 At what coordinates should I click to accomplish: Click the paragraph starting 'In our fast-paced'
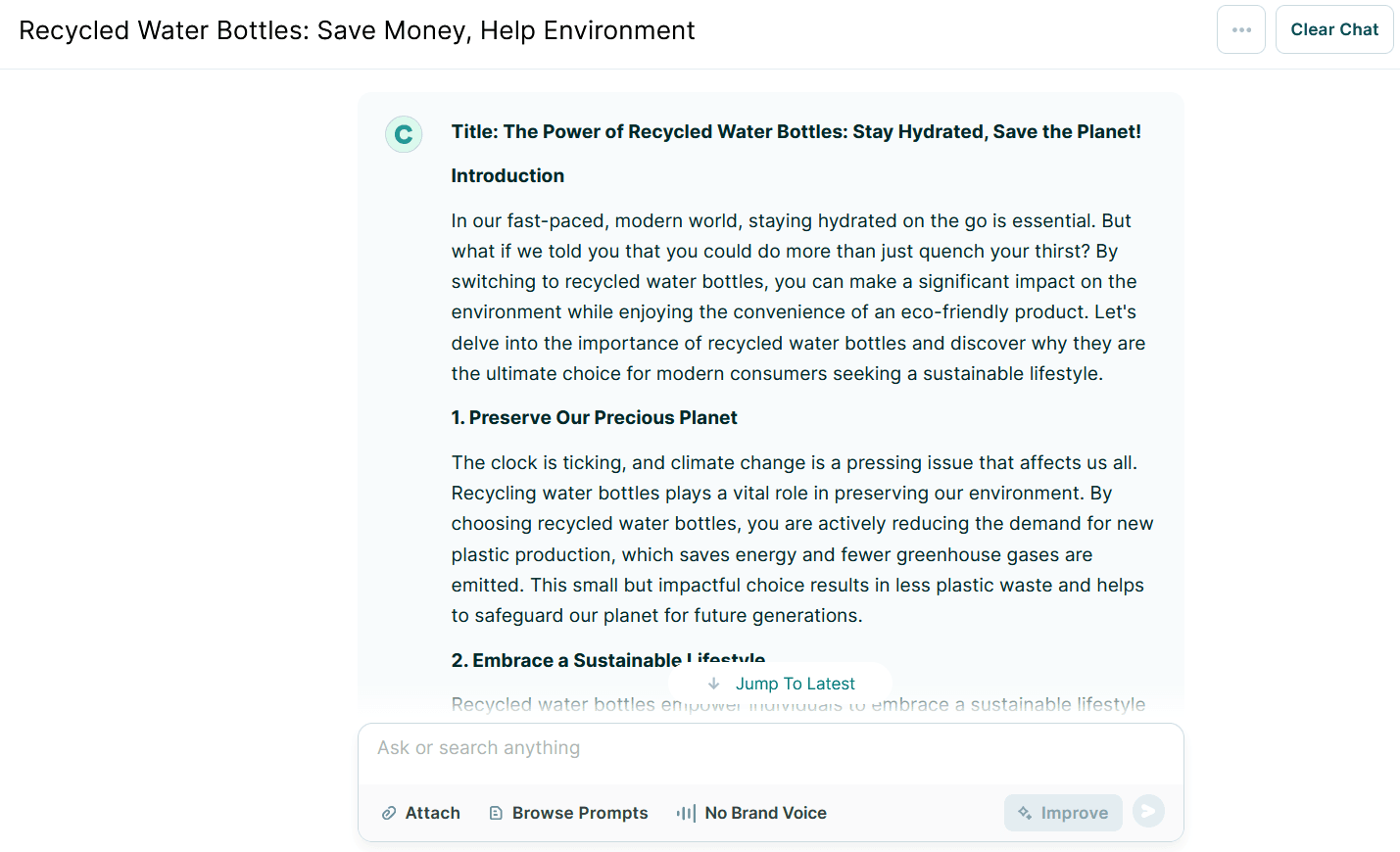pyautogui.click(x=797, y=297)
